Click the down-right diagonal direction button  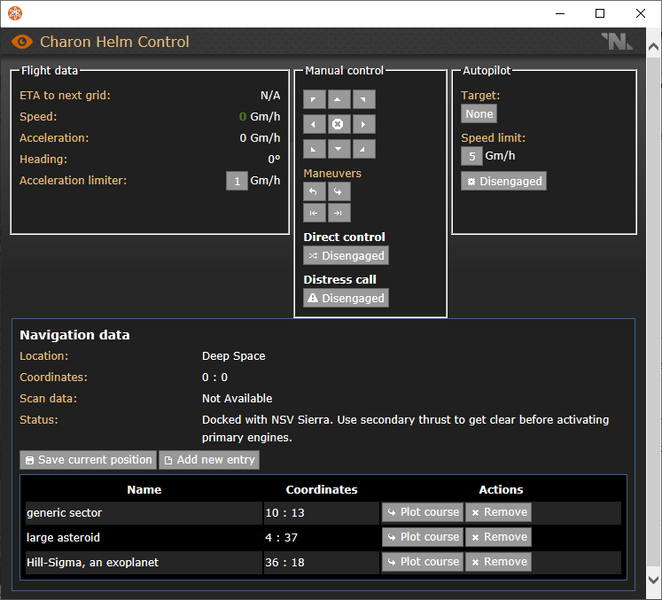[x=364, y=149]
